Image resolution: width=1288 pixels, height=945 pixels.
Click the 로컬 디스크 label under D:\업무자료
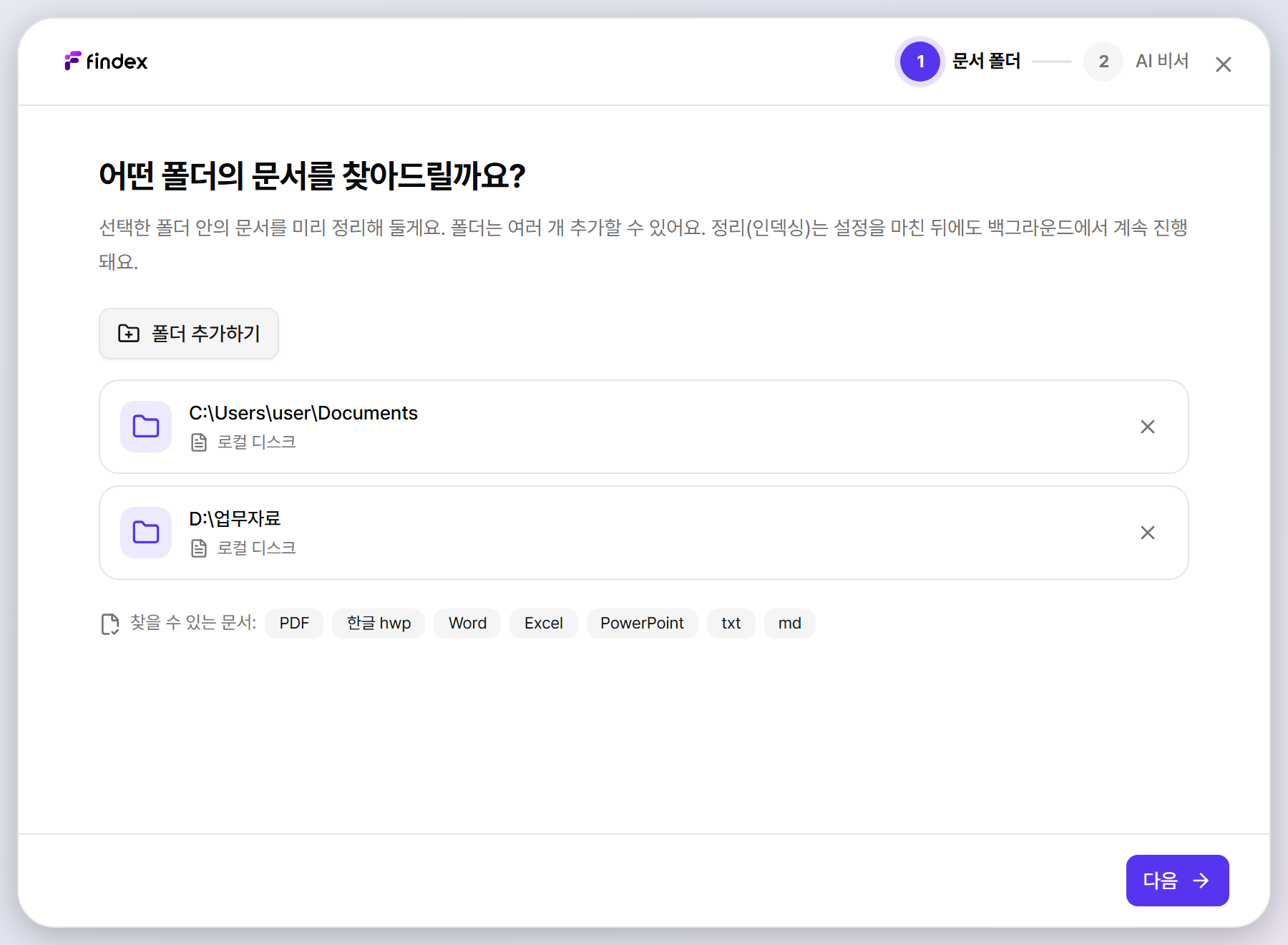click(x=256, y=548)
